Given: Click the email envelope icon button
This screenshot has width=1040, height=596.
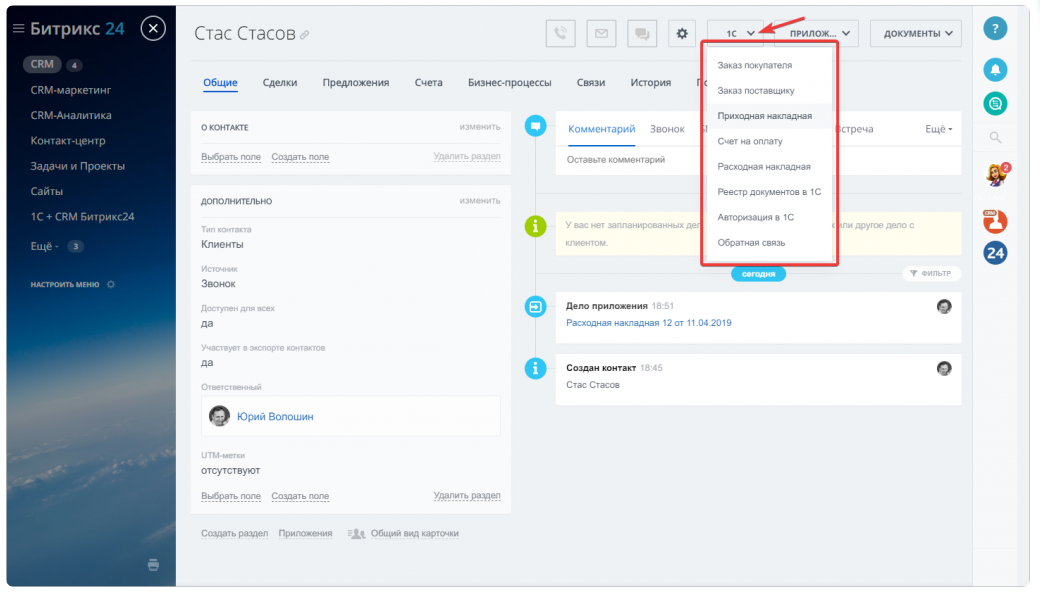Looking at the screenshot, I should pyautogui.click(x=602, y=33).
